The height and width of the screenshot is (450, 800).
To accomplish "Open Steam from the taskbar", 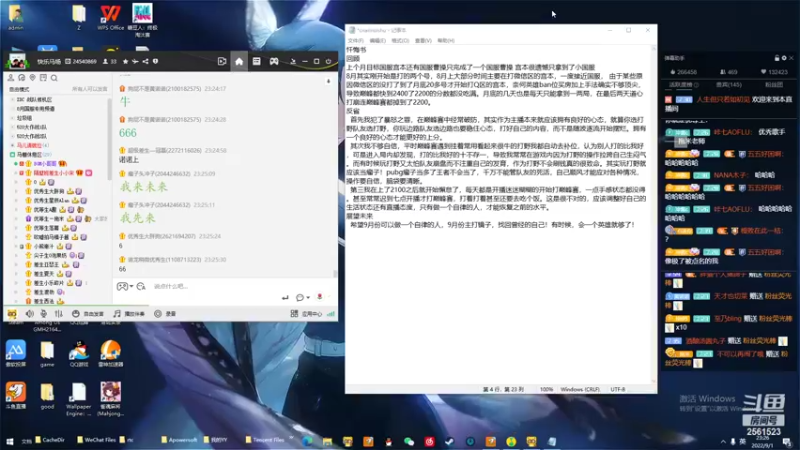I will (449, 441).
